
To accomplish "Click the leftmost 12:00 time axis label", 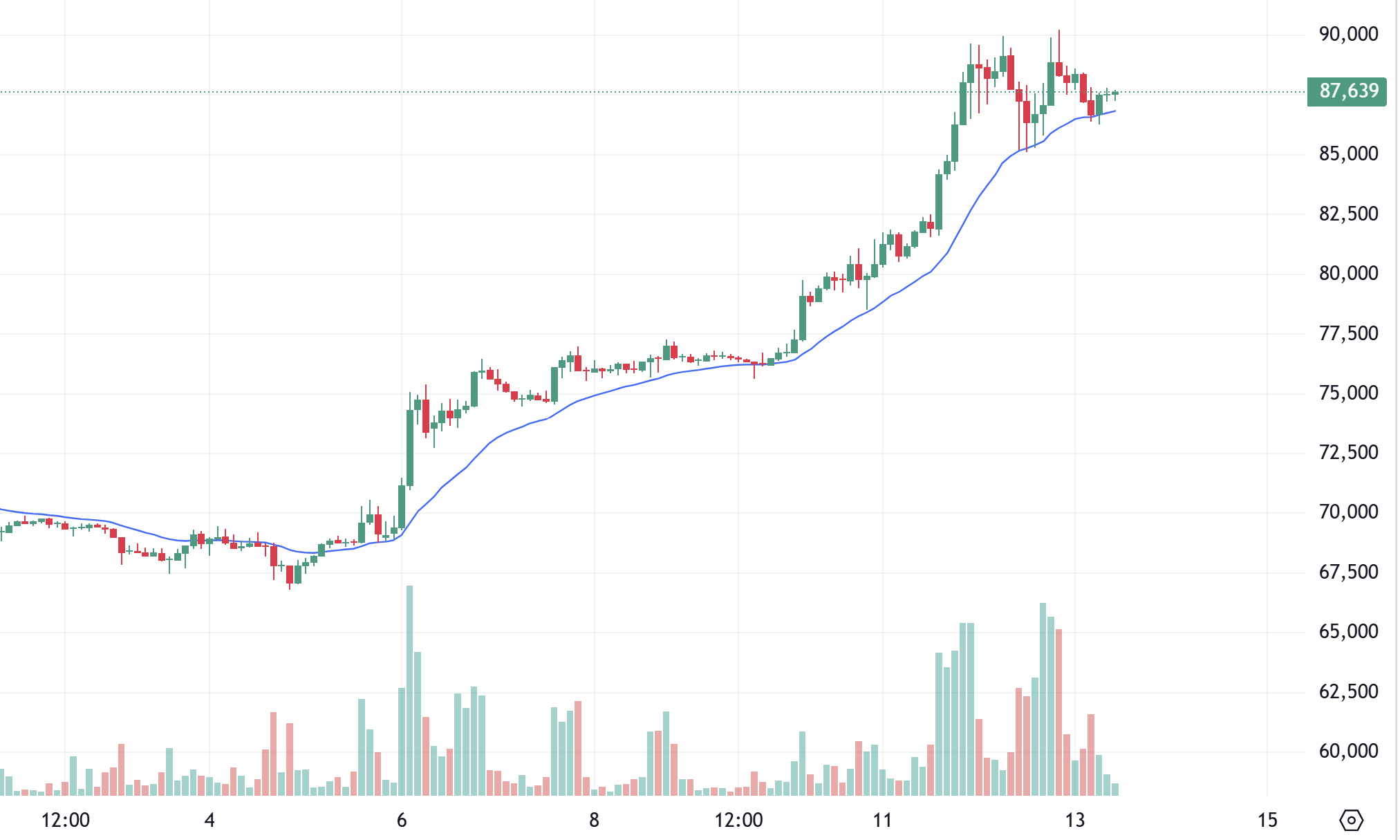I will tap(65, 821).
